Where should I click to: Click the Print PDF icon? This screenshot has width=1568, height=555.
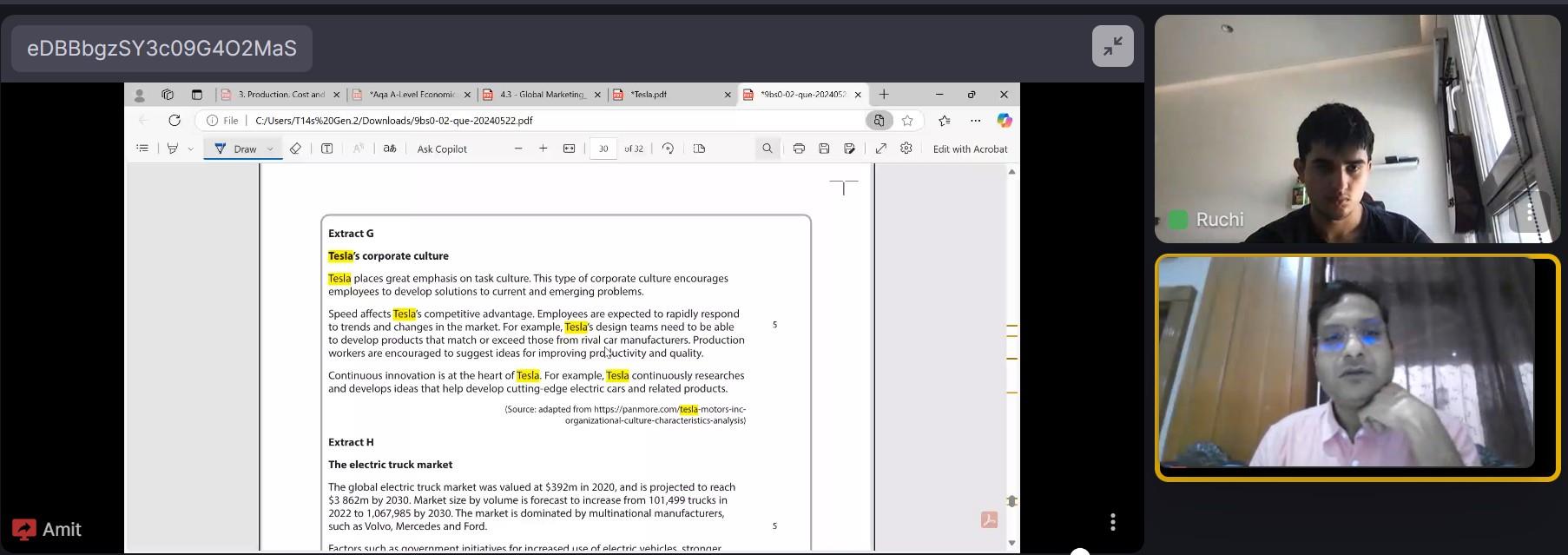point(799,149)
